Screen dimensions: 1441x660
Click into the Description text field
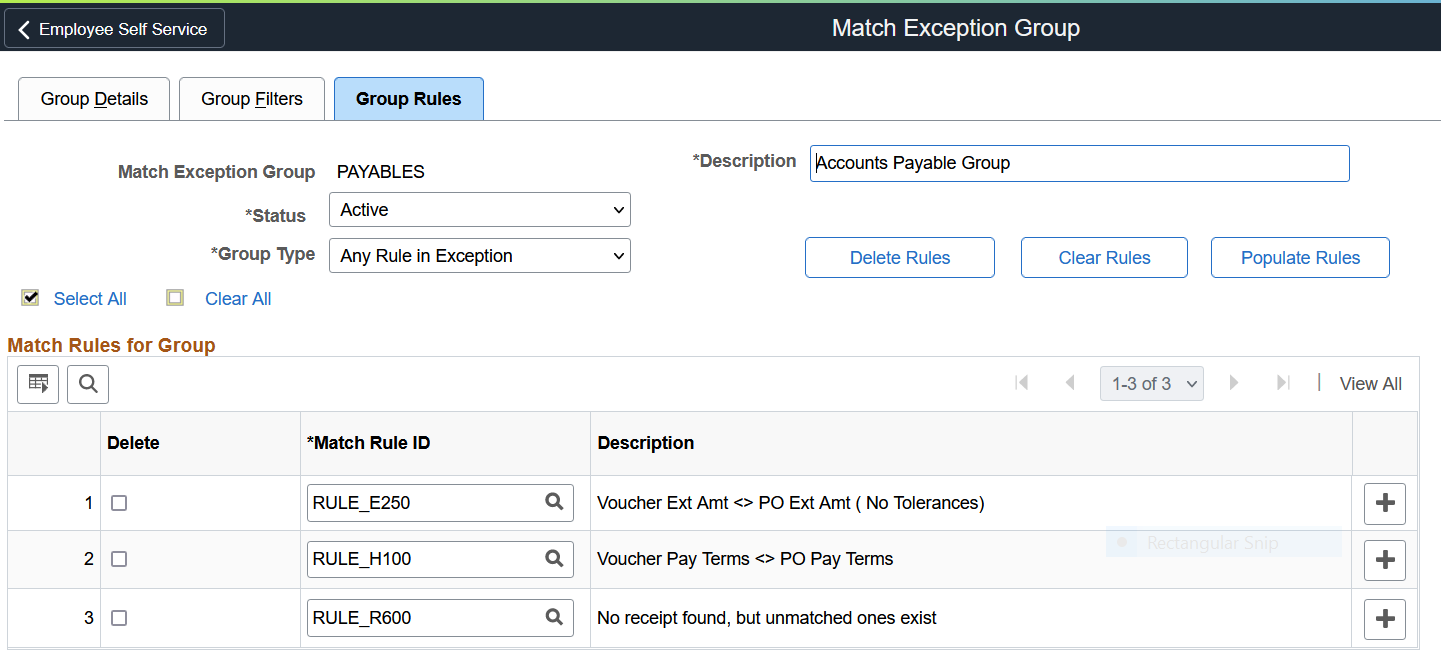[x=1079, y=164]
